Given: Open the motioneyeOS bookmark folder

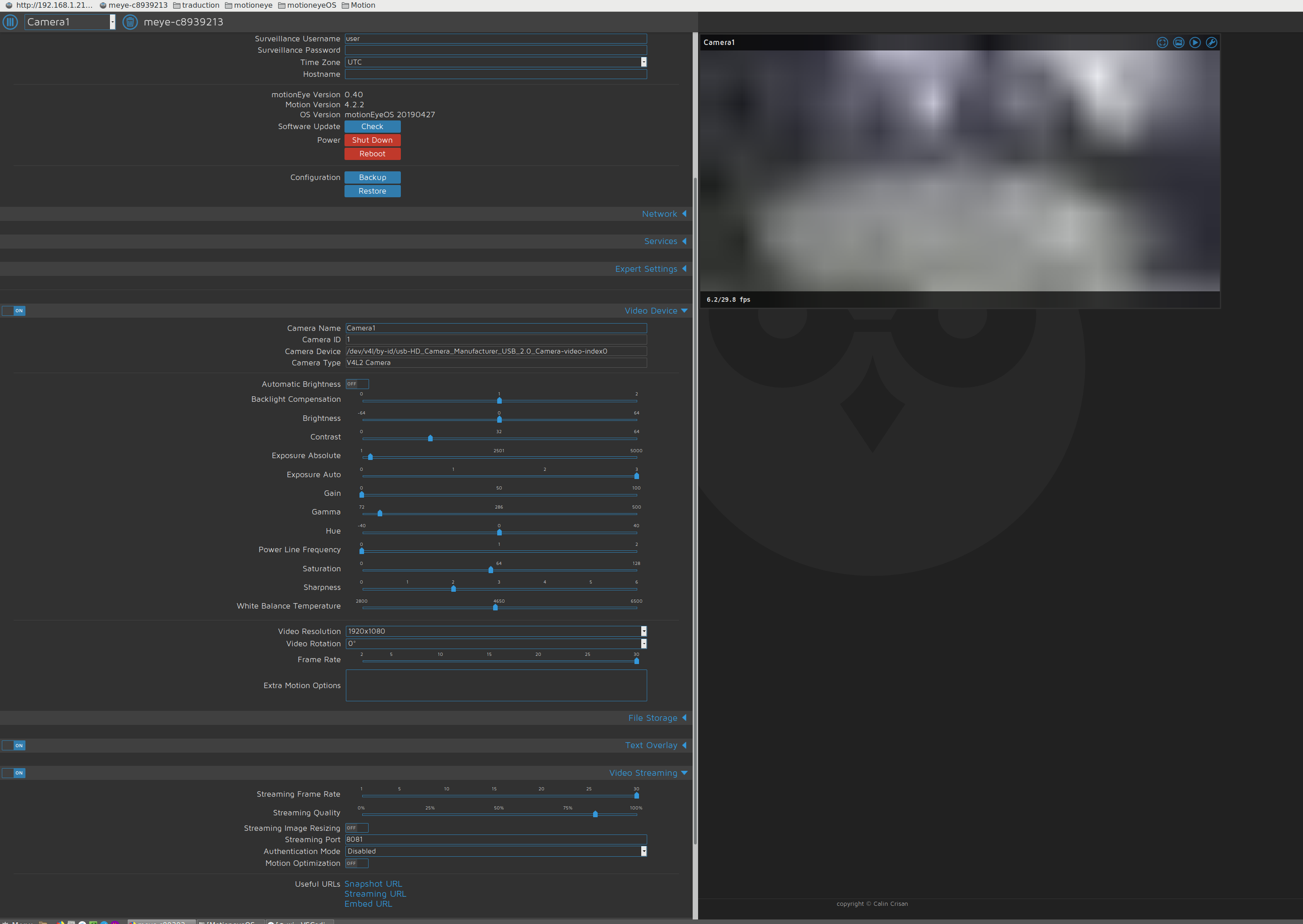Looking at the screenshot, I should pyautogui.click(x=308, y=5).
